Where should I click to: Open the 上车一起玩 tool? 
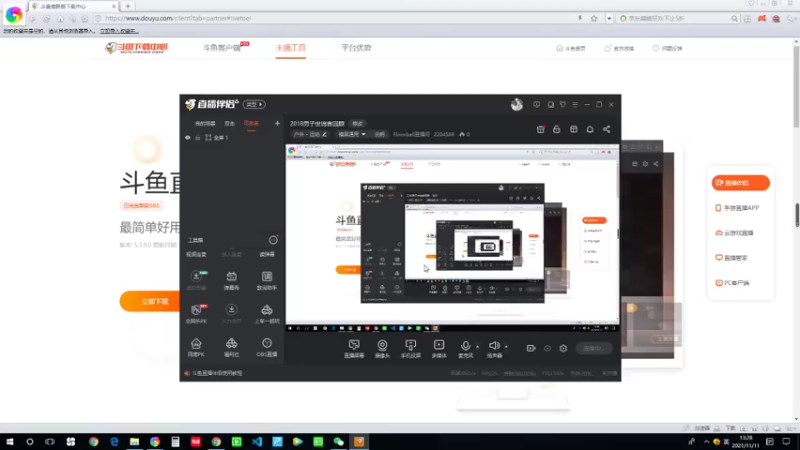tap(267, 314)
